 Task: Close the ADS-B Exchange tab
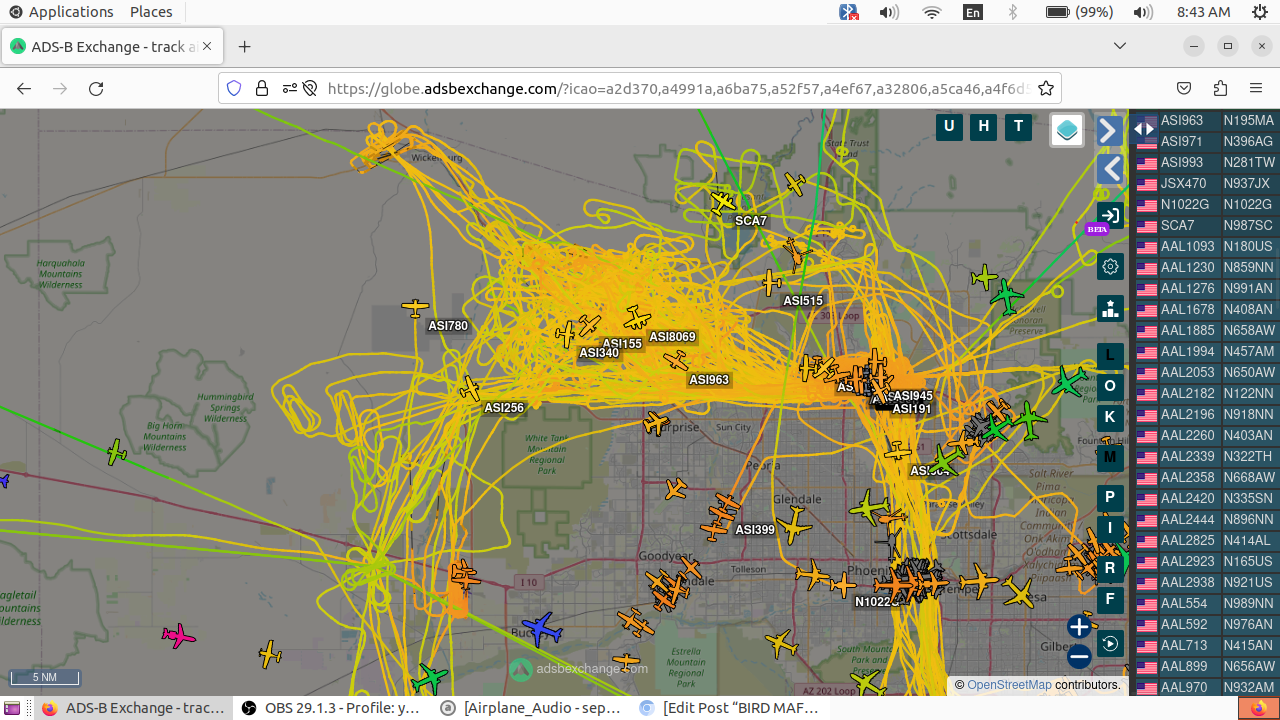pos(207,47)
